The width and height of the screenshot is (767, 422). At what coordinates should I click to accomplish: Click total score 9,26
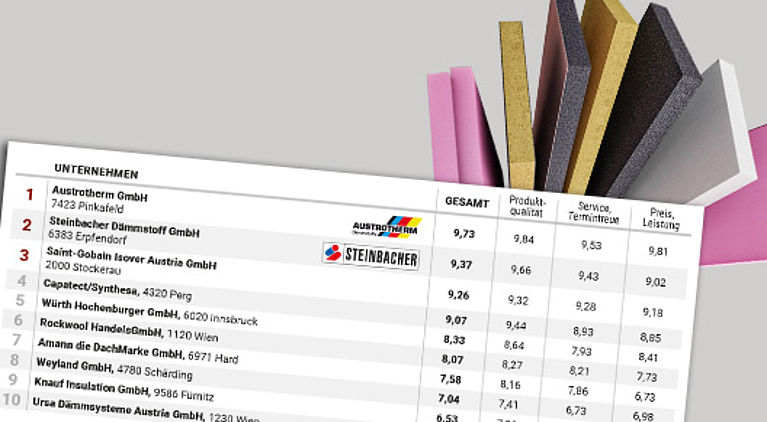coord(458,294)
